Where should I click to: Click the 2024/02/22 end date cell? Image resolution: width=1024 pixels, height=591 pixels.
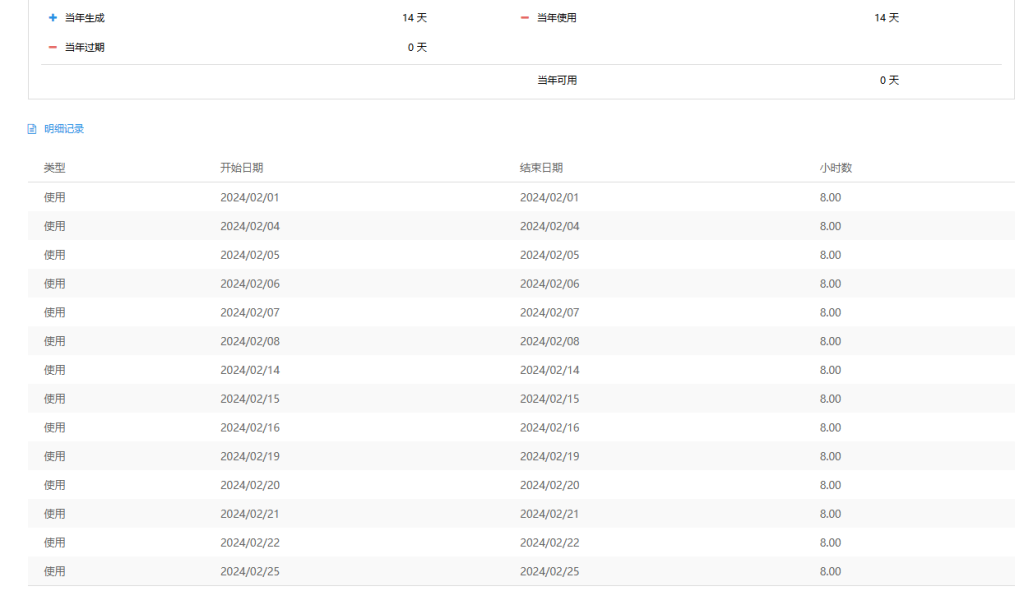[549, 542]
